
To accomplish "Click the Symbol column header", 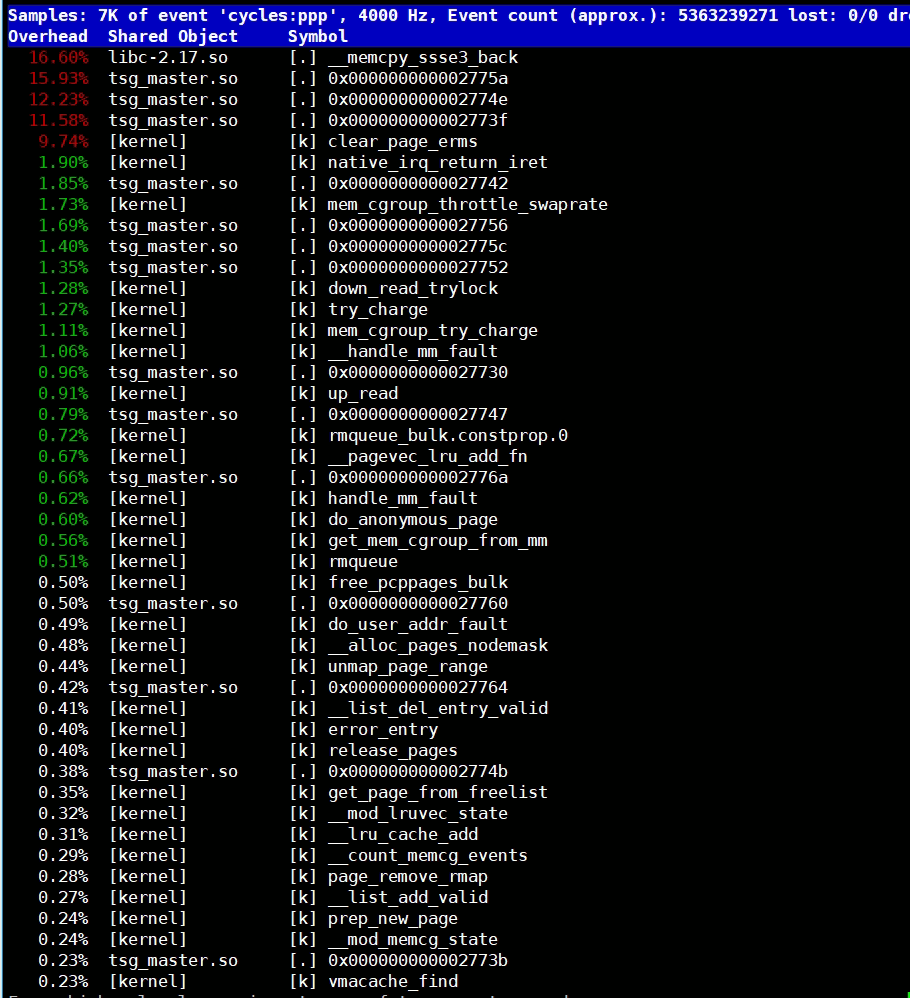I will (318, 36).
